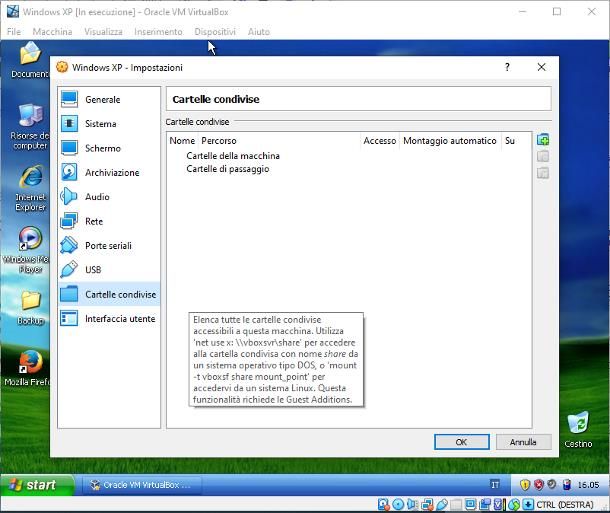Select the Cartelle della macchina row
Image resolution: width=610 pixels, height=513 pixels.
click(233, 156)
